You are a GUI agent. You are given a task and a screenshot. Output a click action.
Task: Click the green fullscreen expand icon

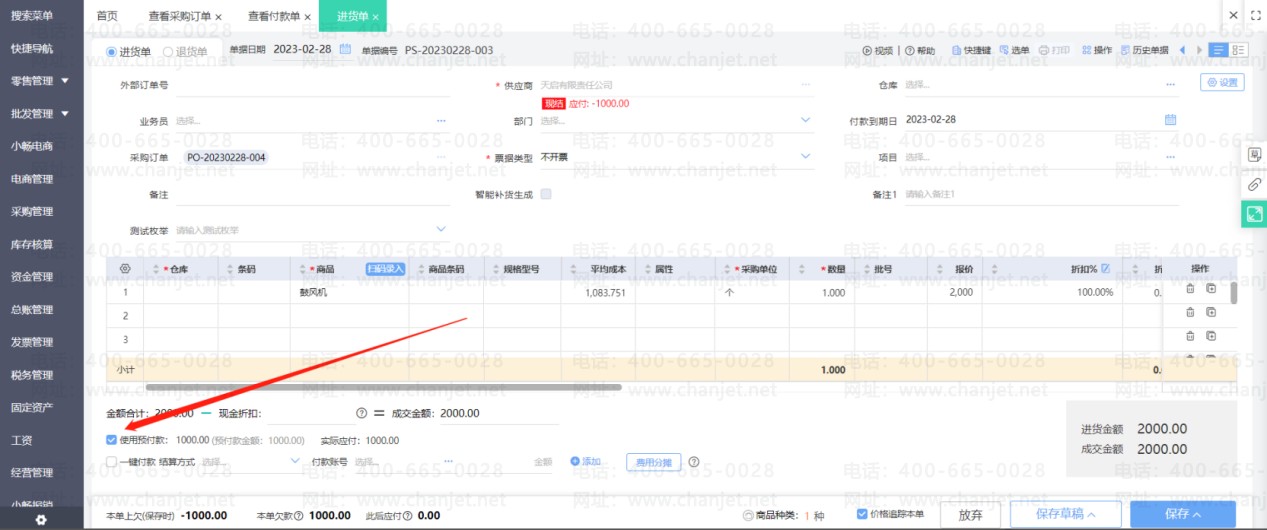[1254, 214]
